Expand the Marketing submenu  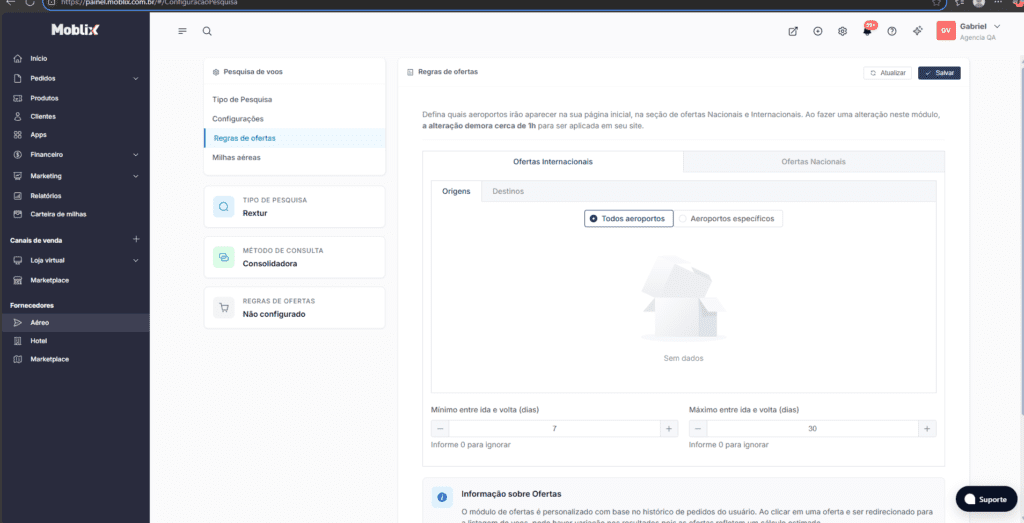[x=136, y=176]
